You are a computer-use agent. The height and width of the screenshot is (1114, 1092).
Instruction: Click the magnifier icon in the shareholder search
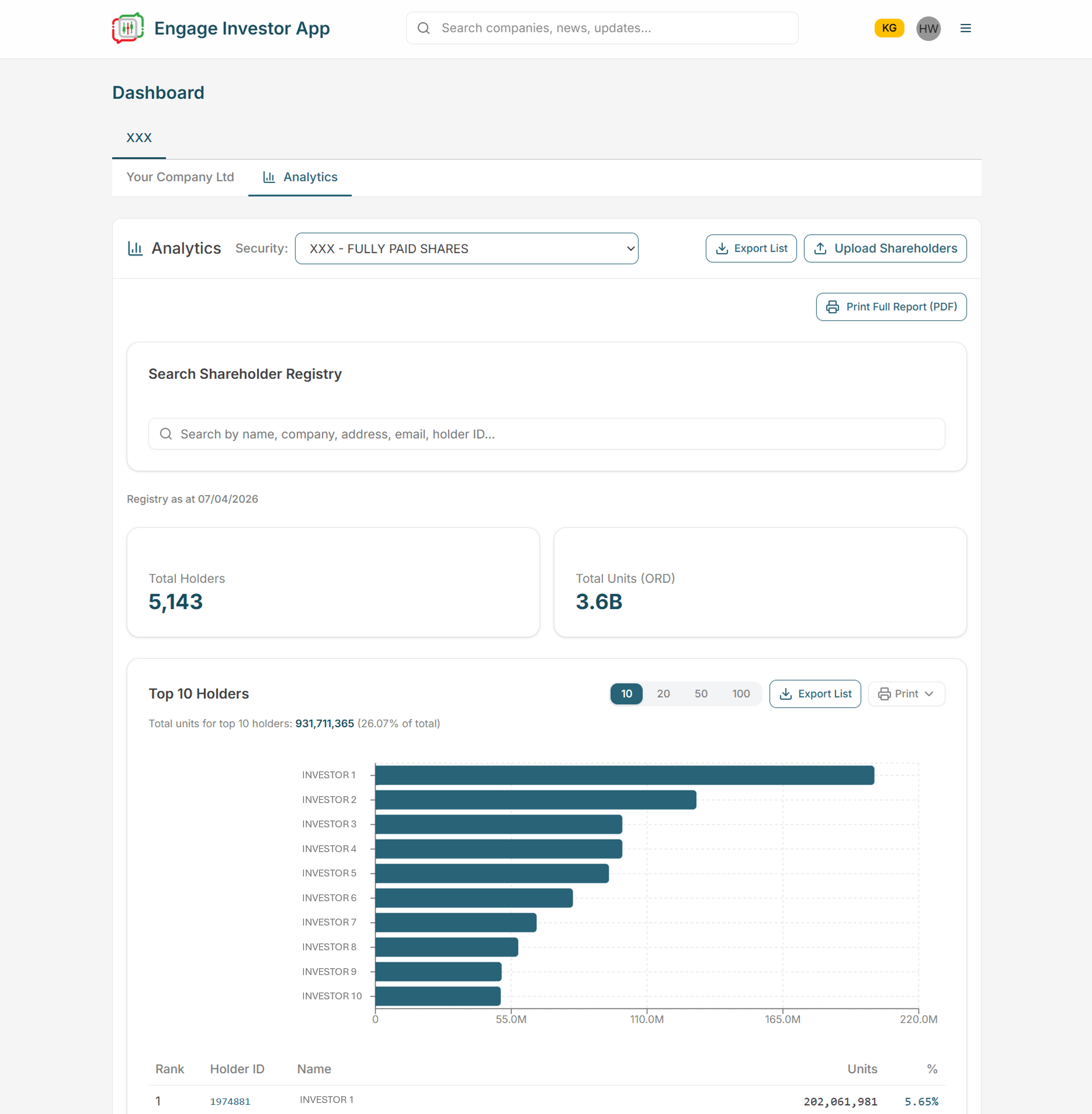[166, 434]
